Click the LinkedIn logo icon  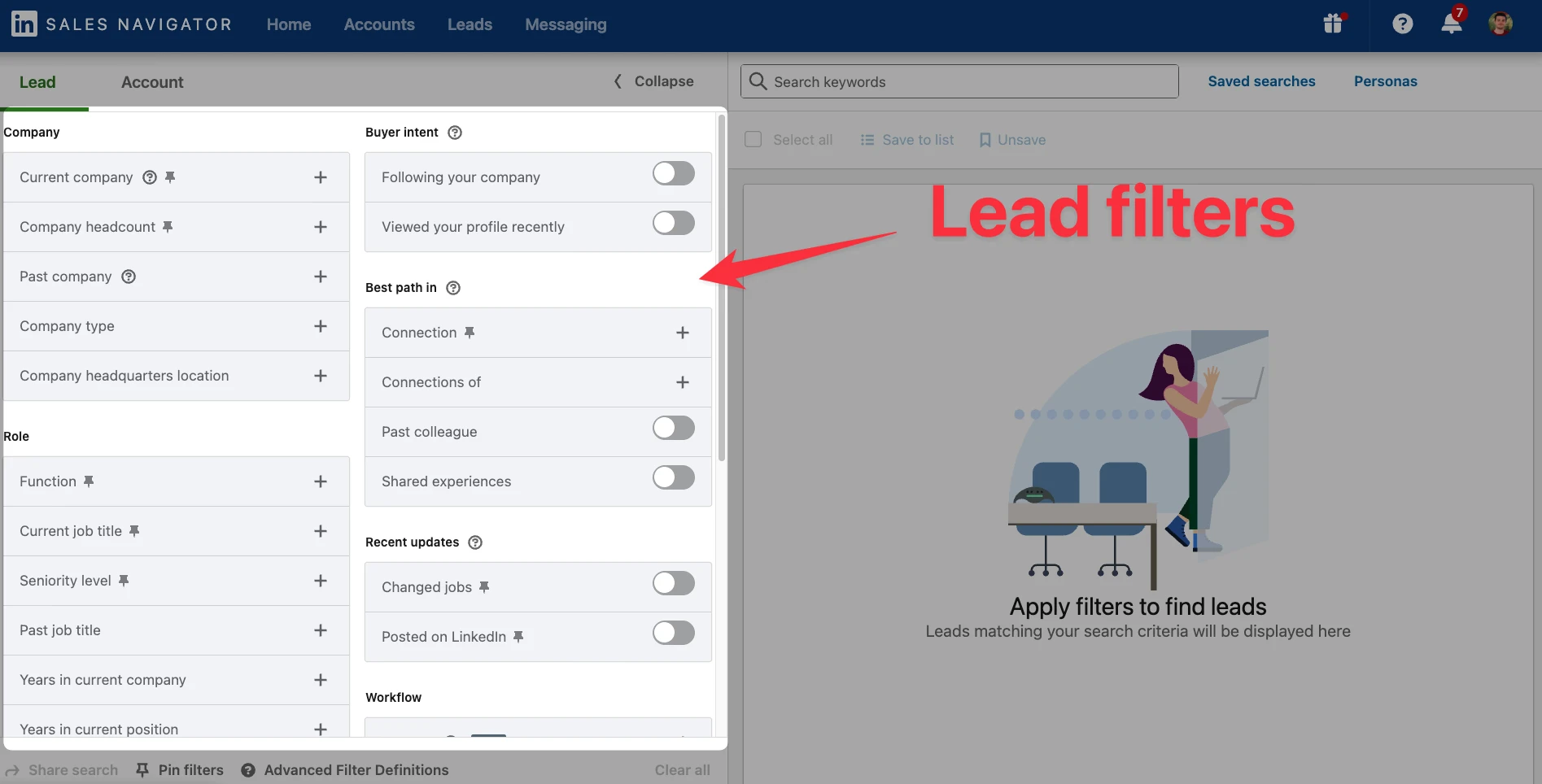[x=24, y=24]
